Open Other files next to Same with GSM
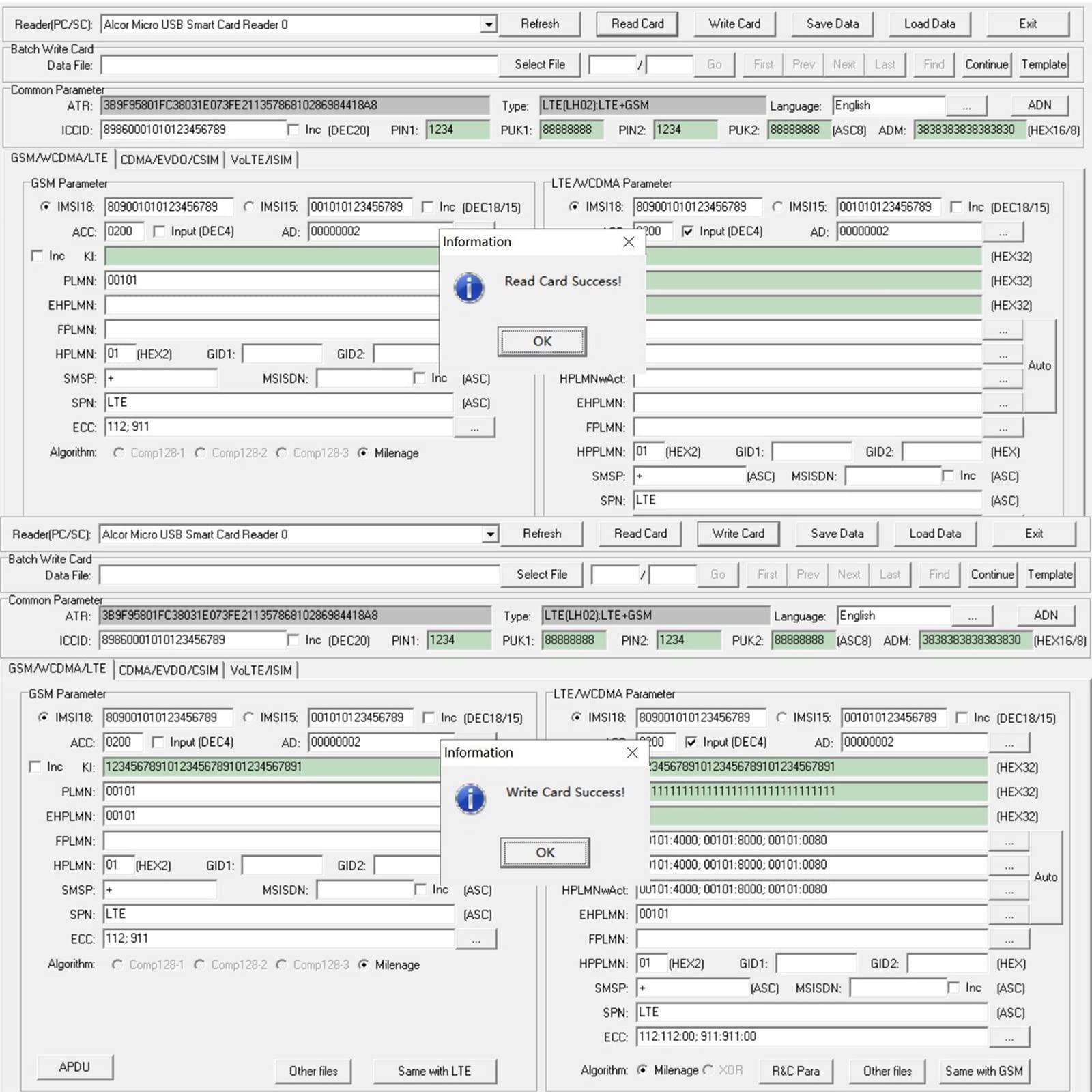The image size is (1092, 1092). pyautogui.click(x=887, y=1071)
